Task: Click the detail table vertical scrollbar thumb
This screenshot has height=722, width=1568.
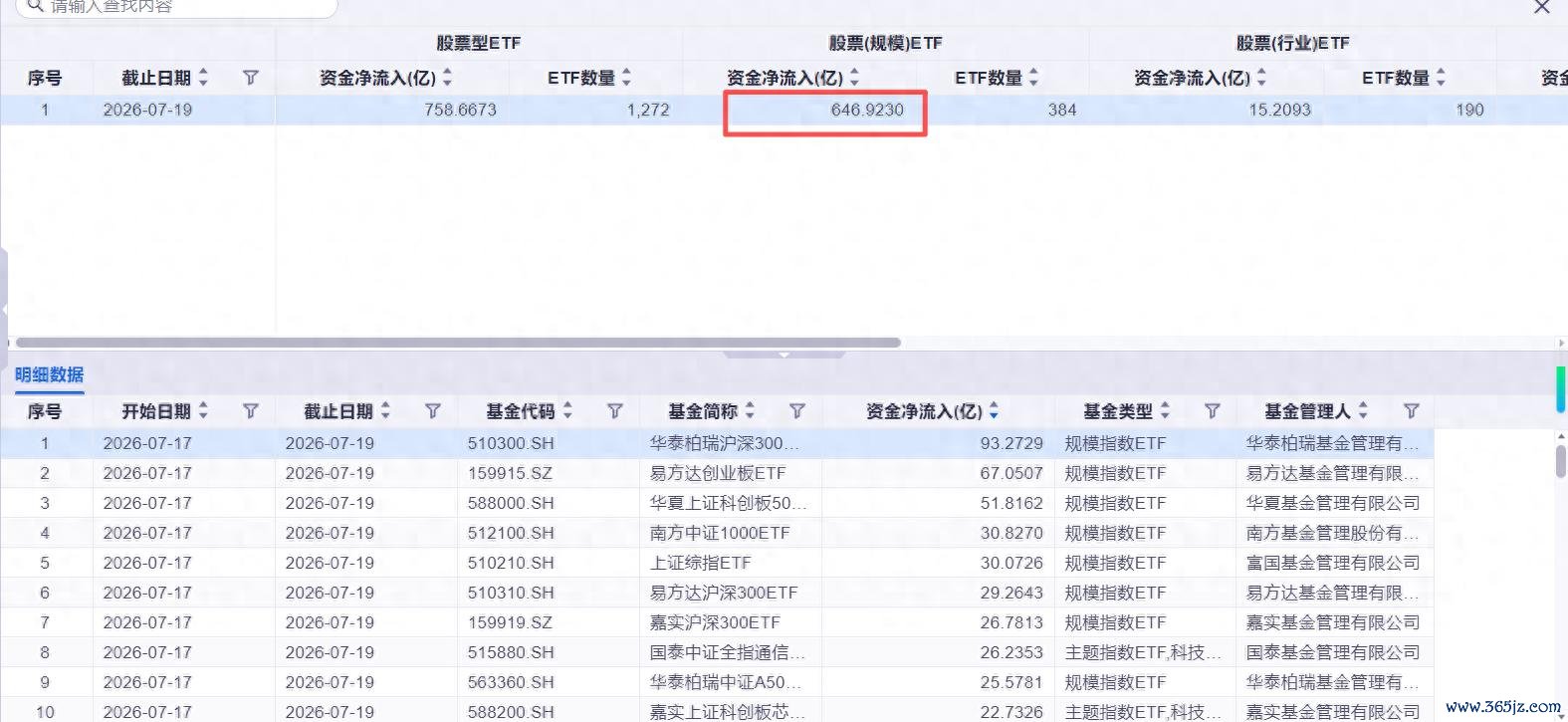Action: point(1561,461)
